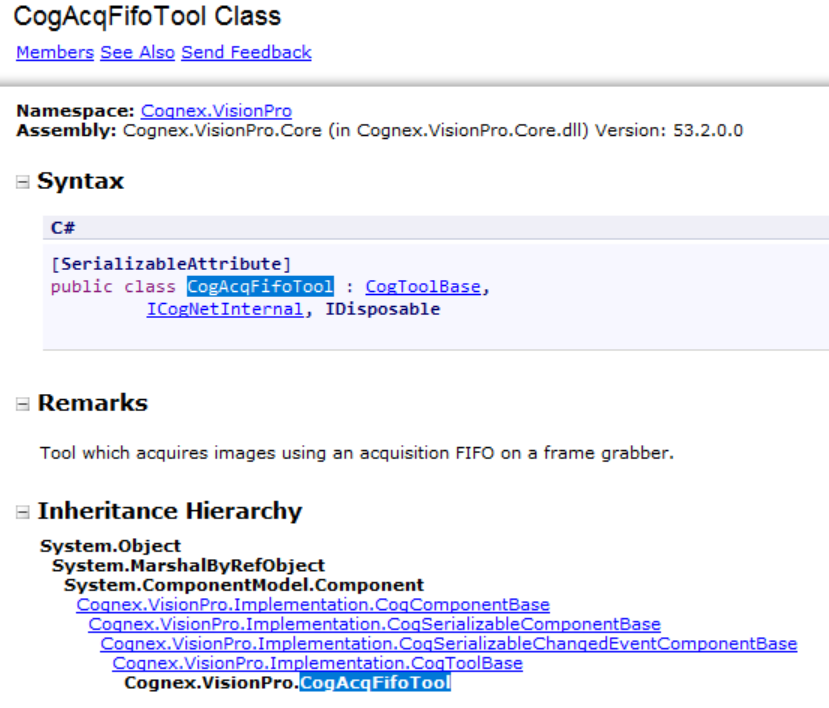Click the System.Object hierarchy entry
The width and height of the screenshot is (829, 708).
pyautogui.click(x=110, y=546)
